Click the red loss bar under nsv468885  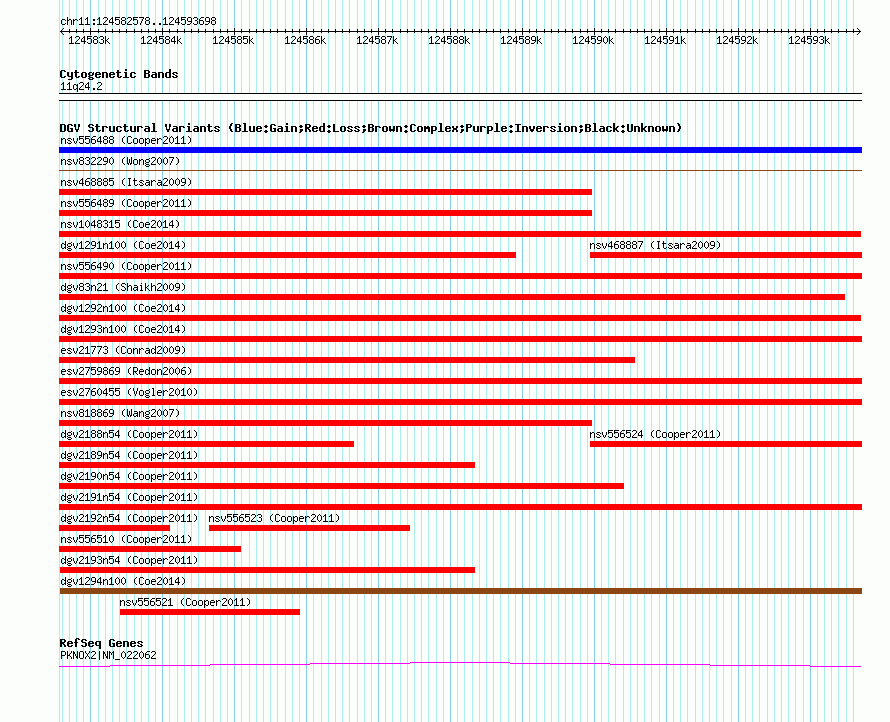[325, 192]
